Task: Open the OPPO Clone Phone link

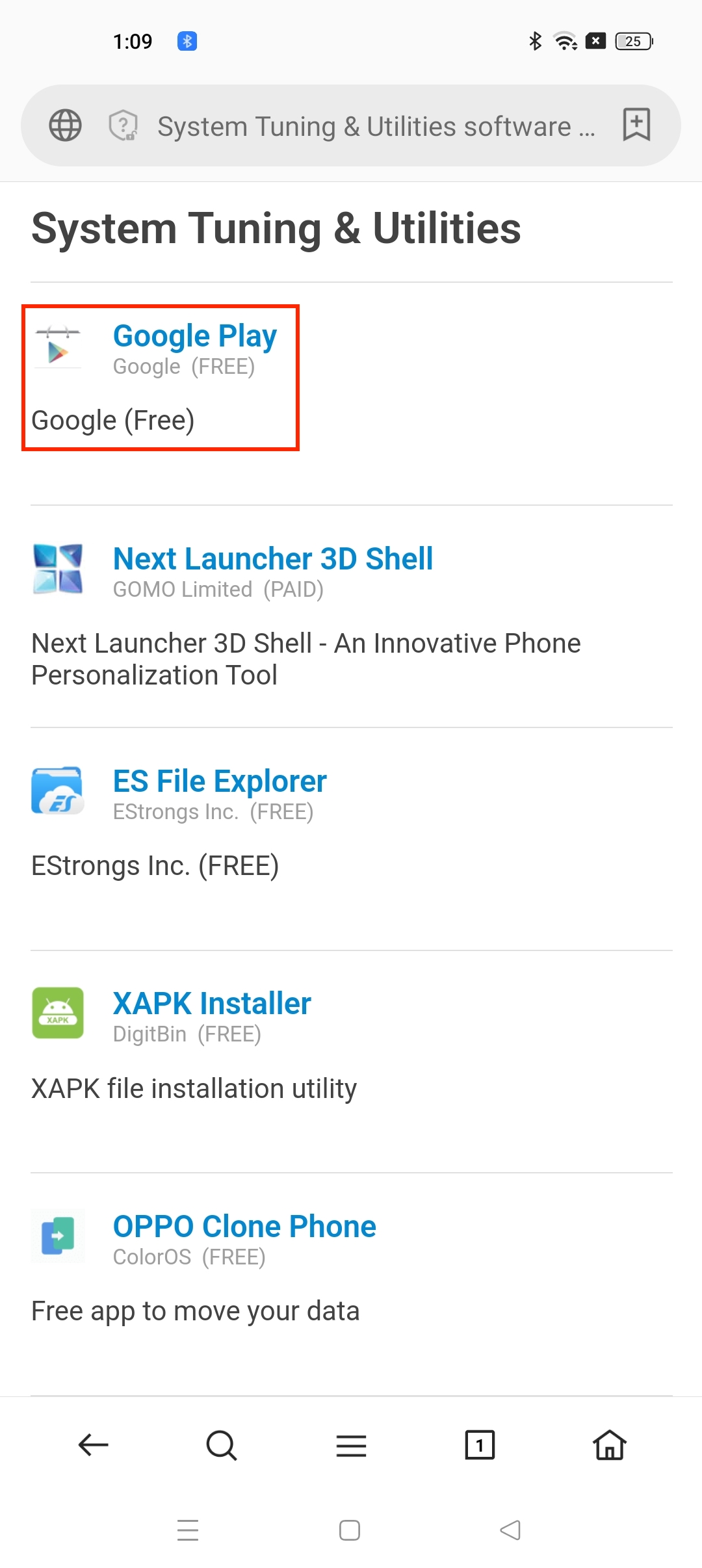Action: pos(244,1227)
